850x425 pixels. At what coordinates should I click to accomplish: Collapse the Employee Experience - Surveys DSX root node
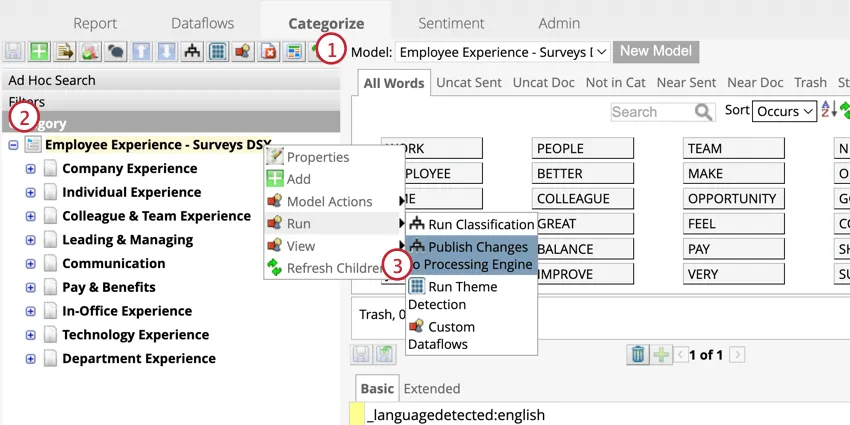pyautogui.click(x=14, y=145)
